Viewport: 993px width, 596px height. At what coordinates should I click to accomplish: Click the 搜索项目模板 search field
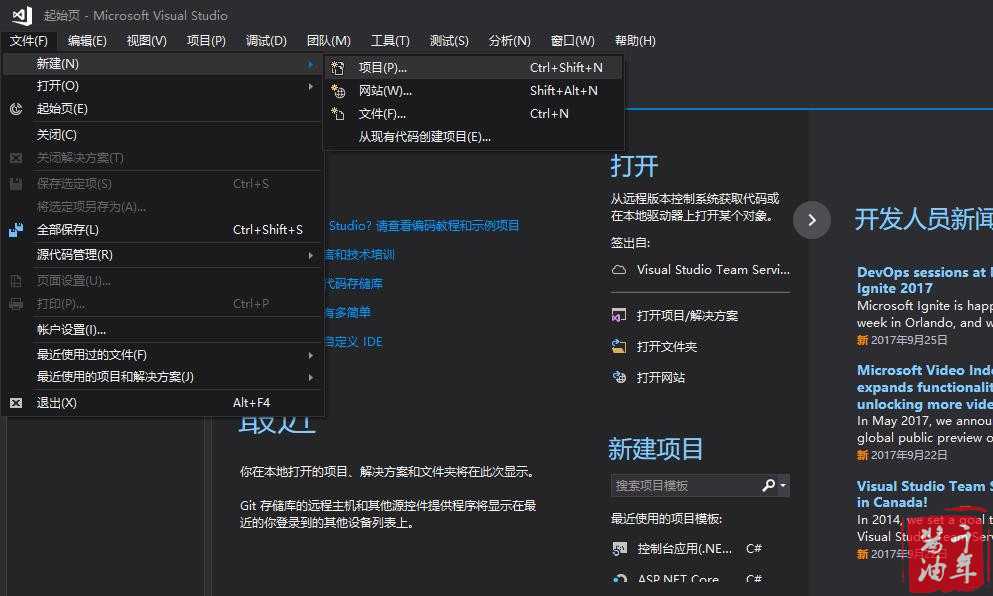pos(683,486)
